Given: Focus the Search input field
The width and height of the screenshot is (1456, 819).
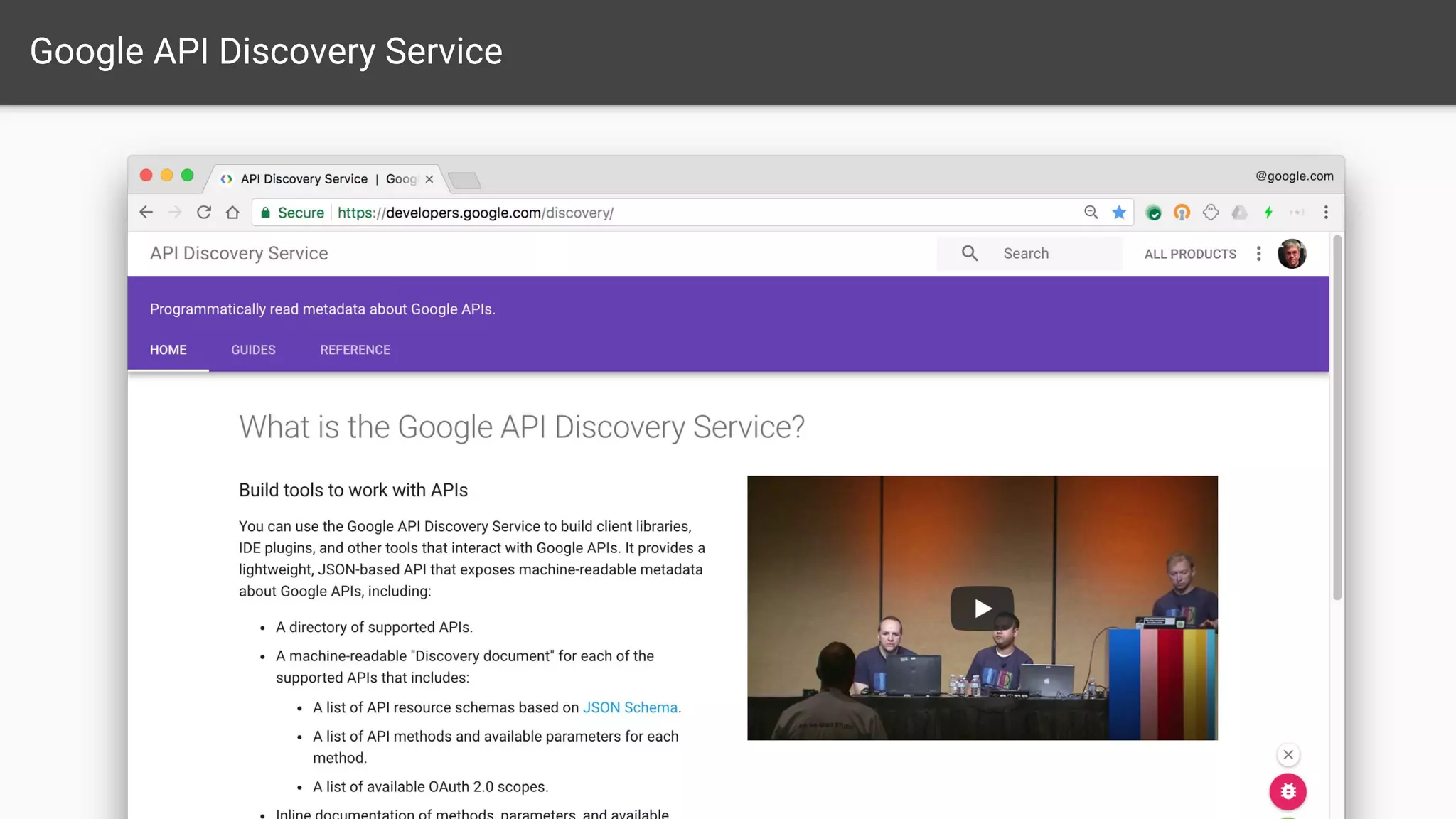Looking at the screenshot, I should pos(1029,254).
